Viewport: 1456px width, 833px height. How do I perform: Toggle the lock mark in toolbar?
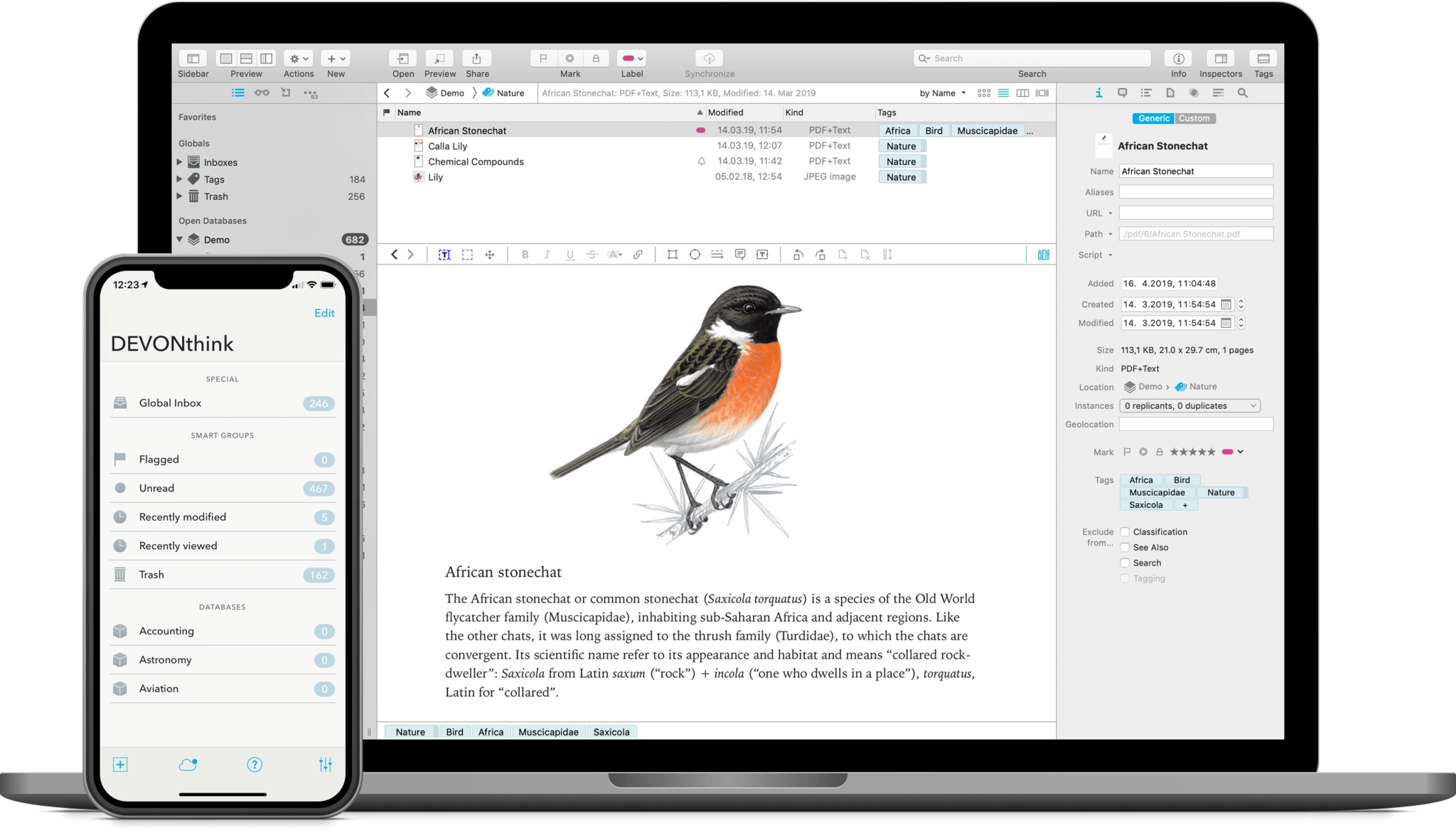(596, 58)
